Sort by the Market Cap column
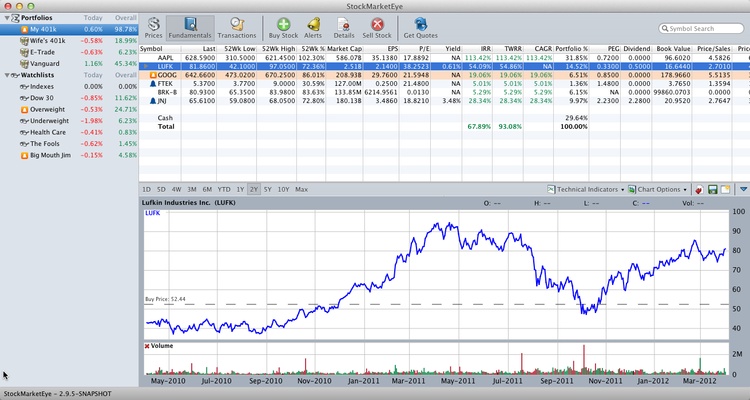 pos(344,49)
